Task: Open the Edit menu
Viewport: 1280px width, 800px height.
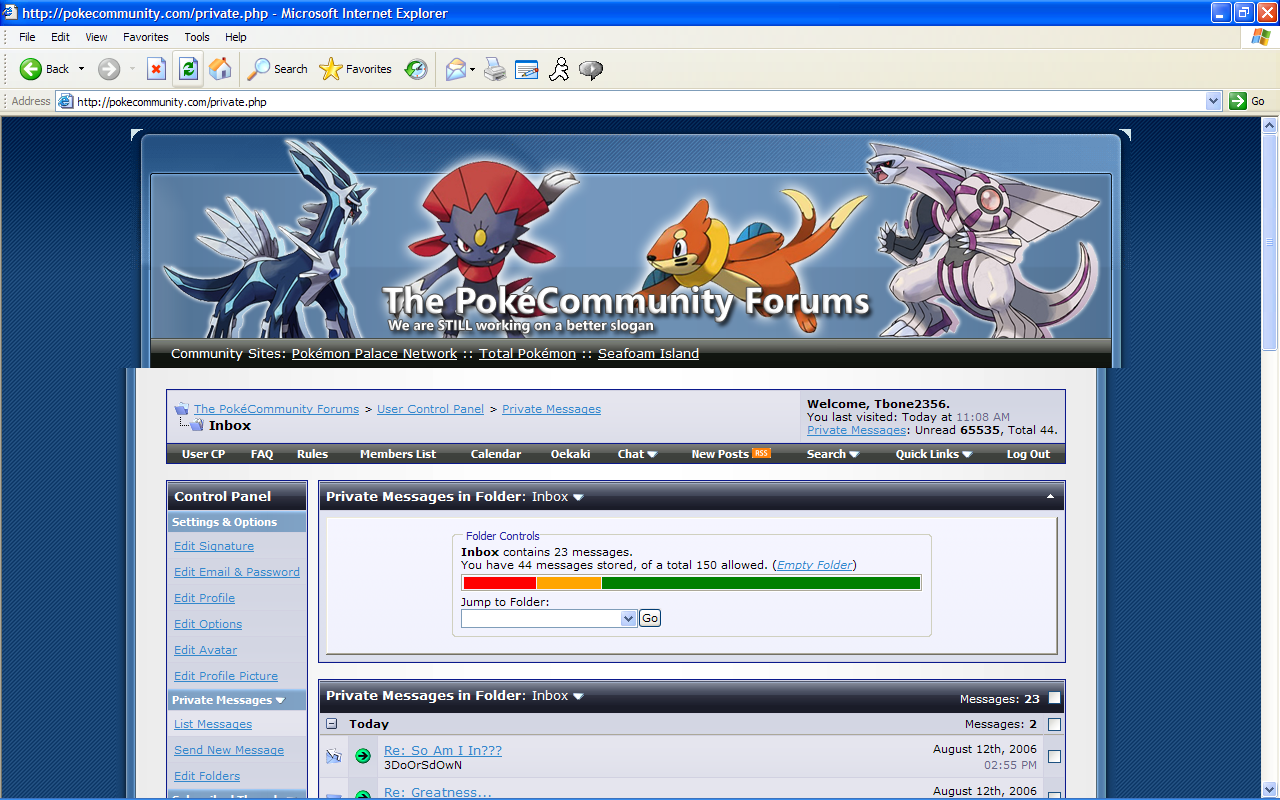Action: (61, 37)
